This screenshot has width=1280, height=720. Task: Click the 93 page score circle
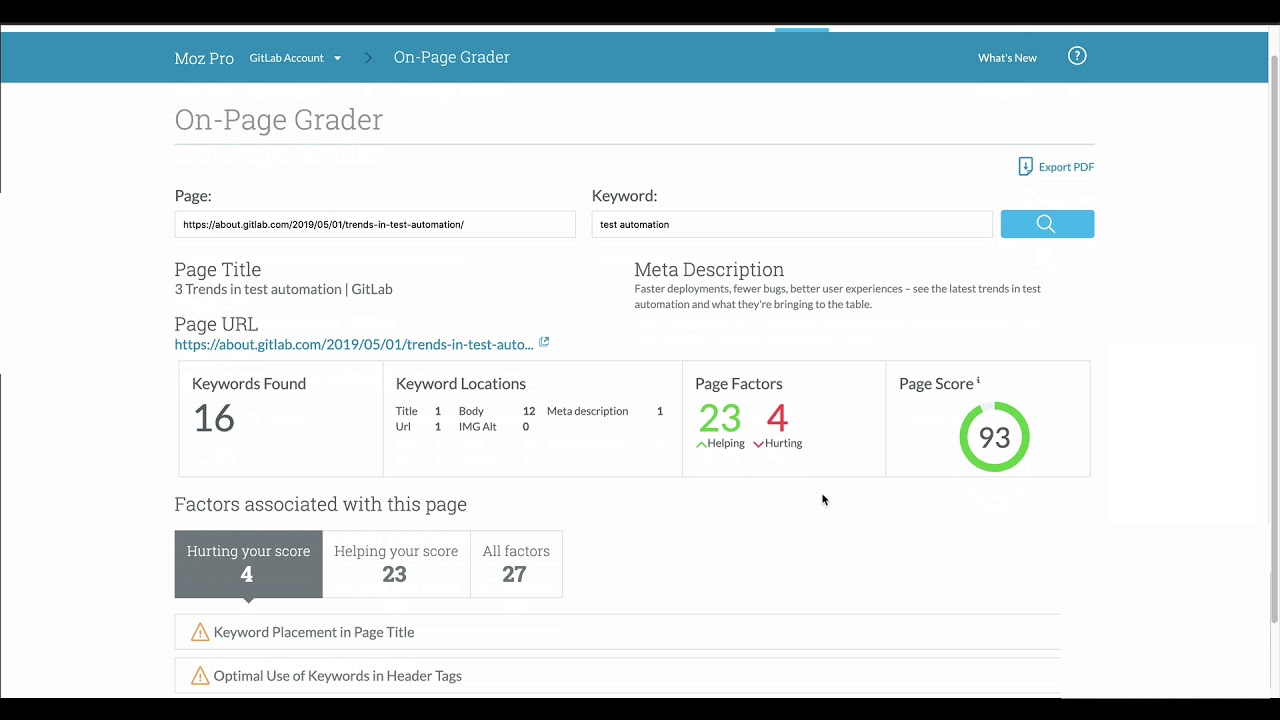click(994, 437)
